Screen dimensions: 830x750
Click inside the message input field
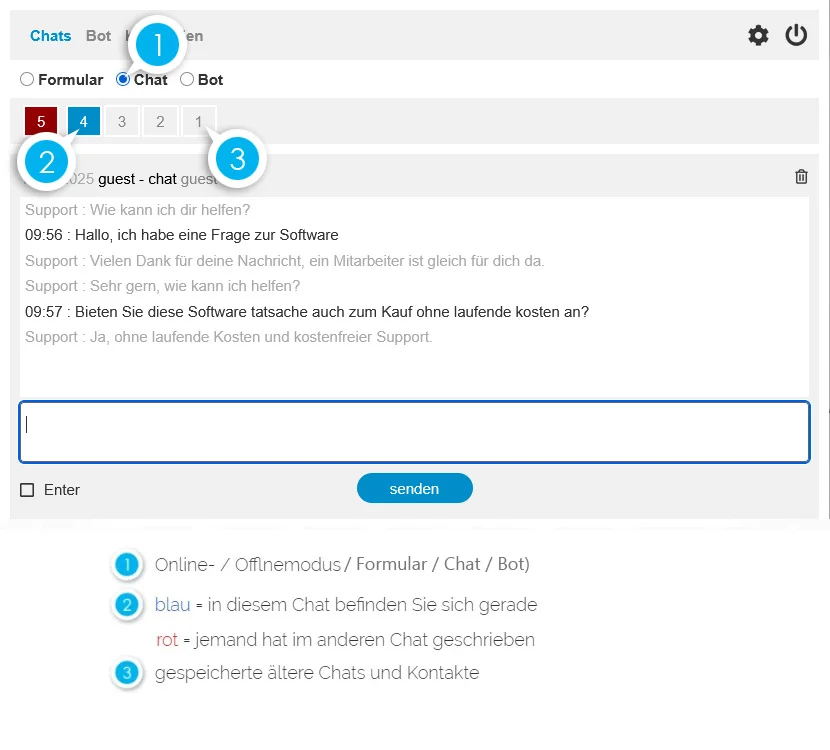pos(415,431)
